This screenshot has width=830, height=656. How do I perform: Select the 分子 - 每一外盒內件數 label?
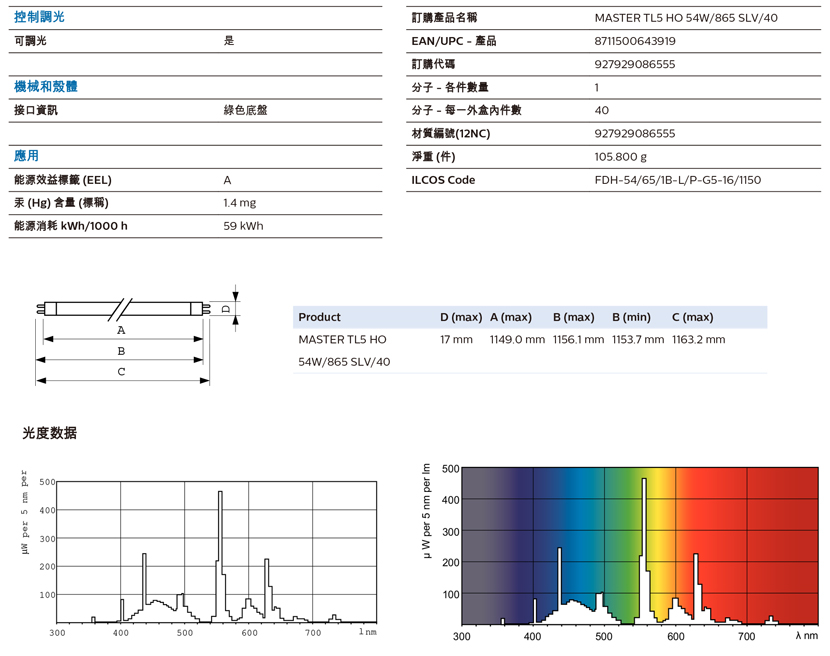(466, 110)
